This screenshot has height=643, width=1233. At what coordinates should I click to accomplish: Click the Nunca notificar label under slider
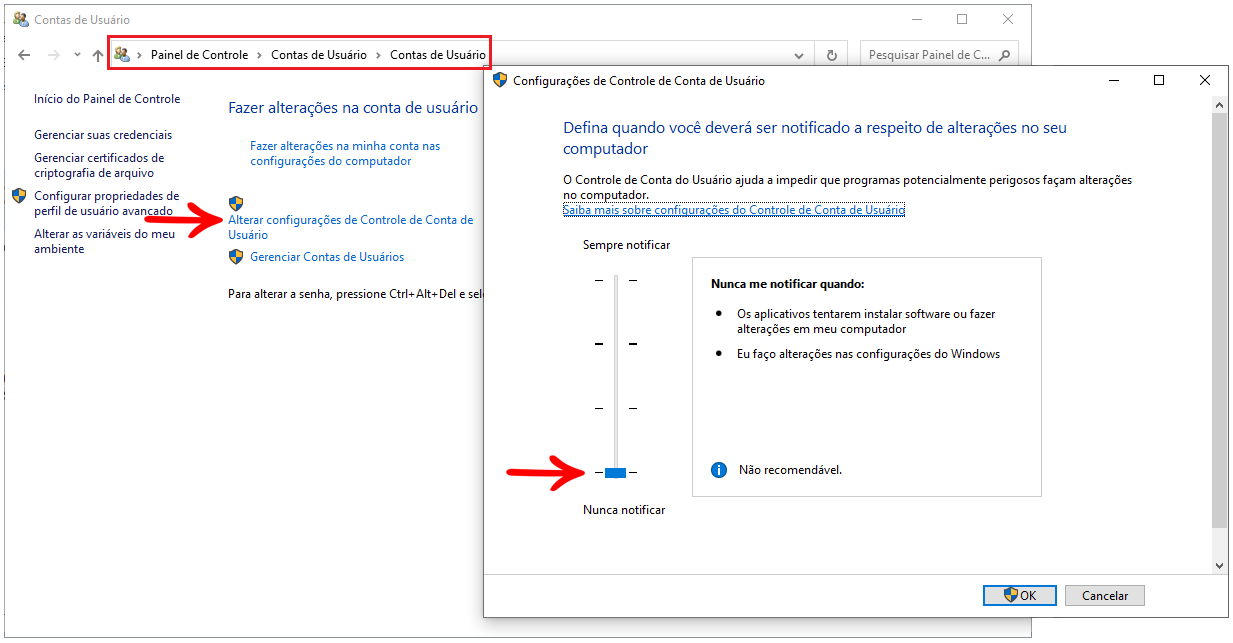click(624, 510)
